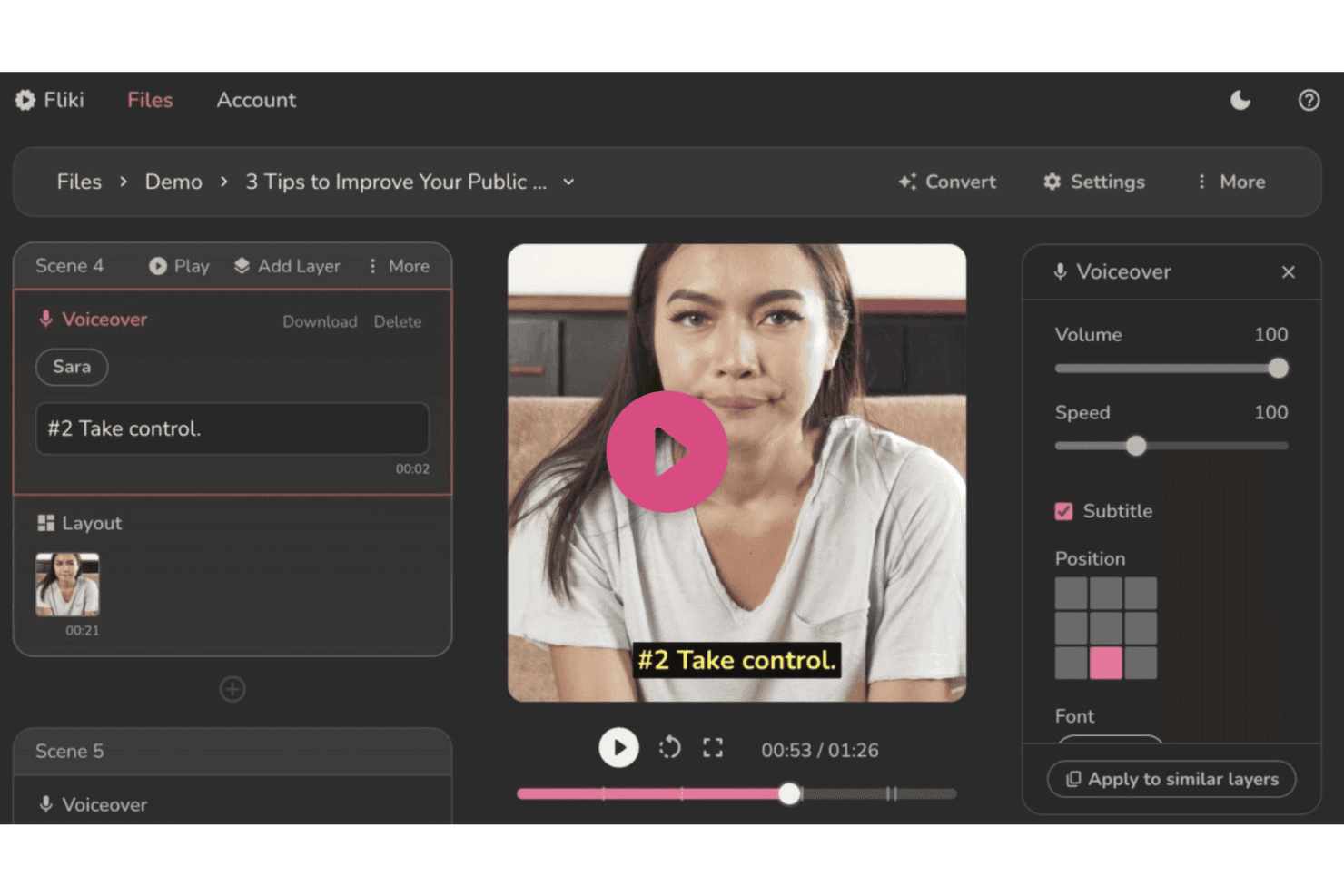
Task: Open the layout video thumbnail
Action: point(67,585)
